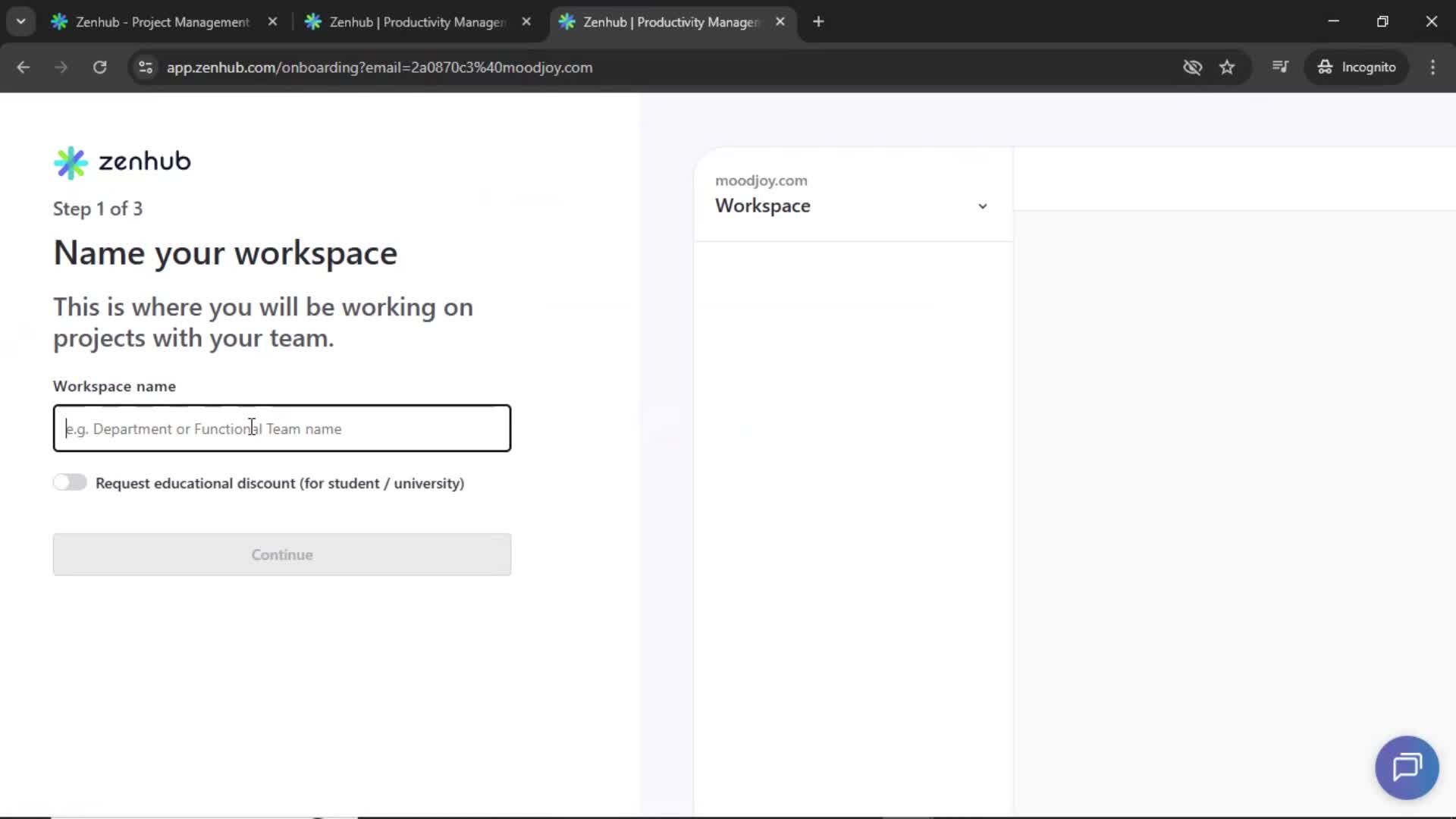Screen dimensions: 1456x819
Task: Reload the current page
Action: [99, 67]
